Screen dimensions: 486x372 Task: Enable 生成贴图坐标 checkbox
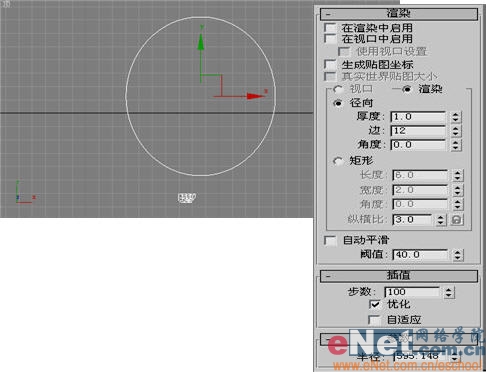point(330,64)
